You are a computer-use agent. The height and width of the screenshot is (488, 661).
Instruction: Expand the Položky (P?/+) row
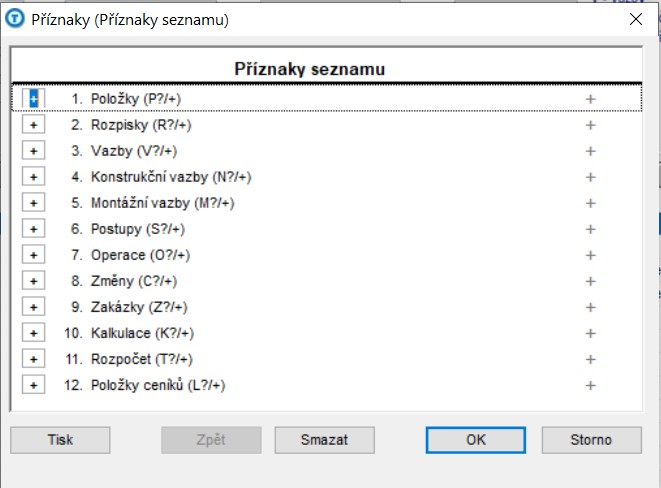tap(33, 99)
